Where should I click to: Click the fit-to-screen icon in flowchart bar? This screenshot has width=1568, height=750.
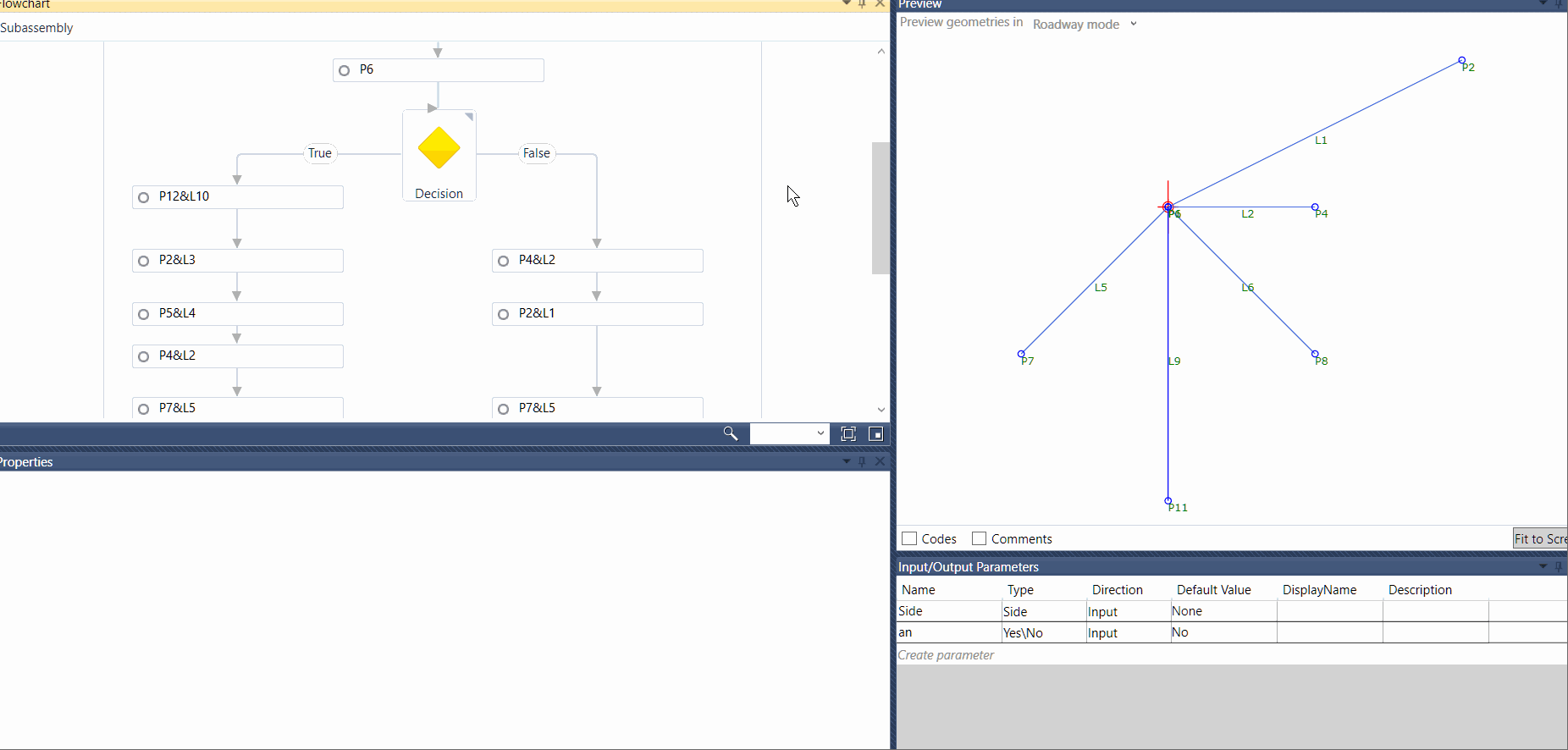[848, 434]
